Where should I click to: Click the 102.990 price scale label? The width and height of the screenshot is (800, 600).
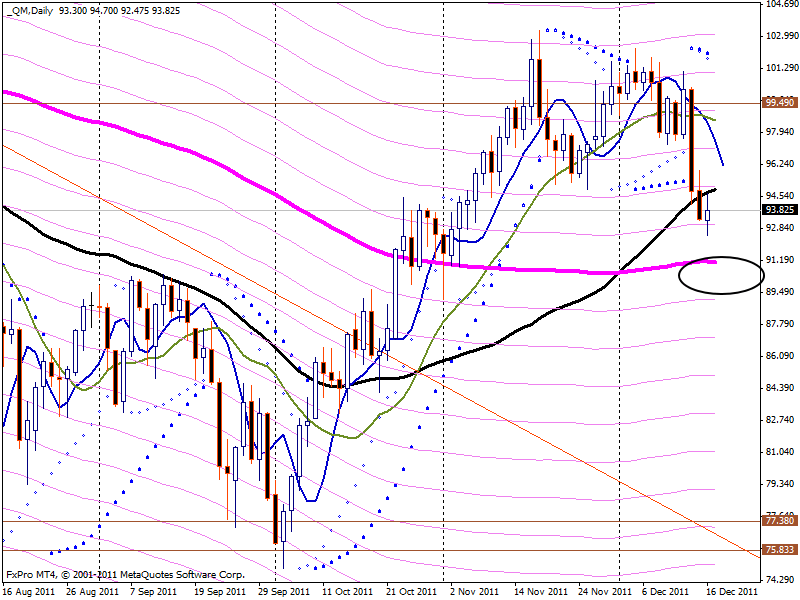781,35
